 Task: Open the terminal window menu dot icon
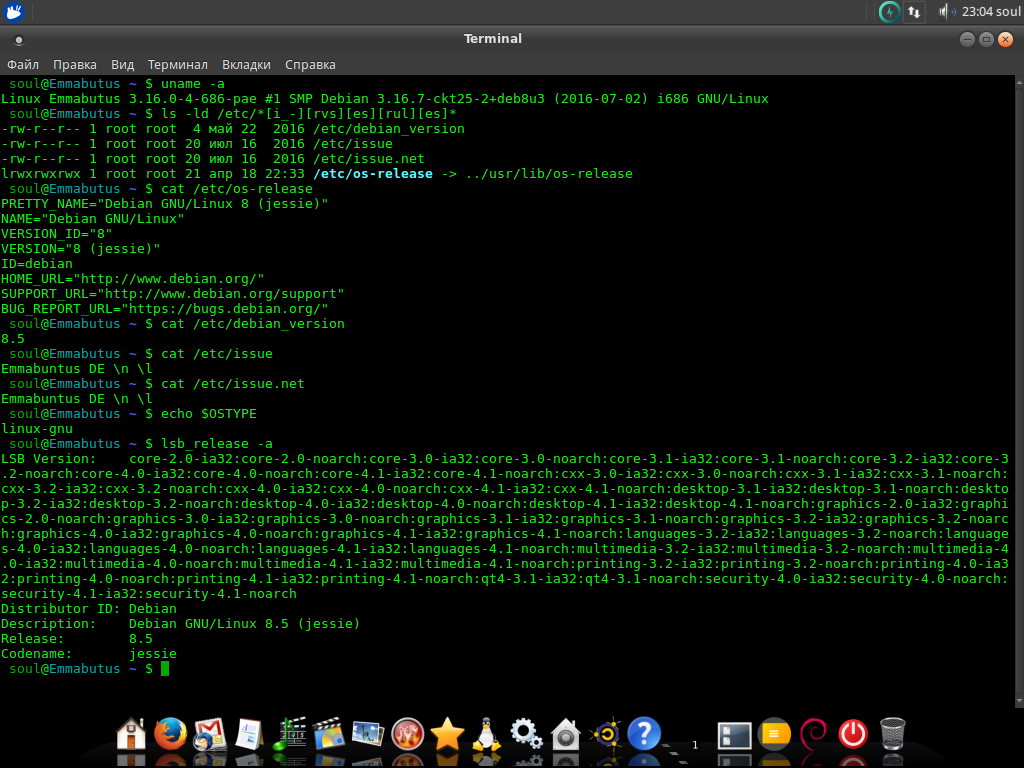pos(19,40)
